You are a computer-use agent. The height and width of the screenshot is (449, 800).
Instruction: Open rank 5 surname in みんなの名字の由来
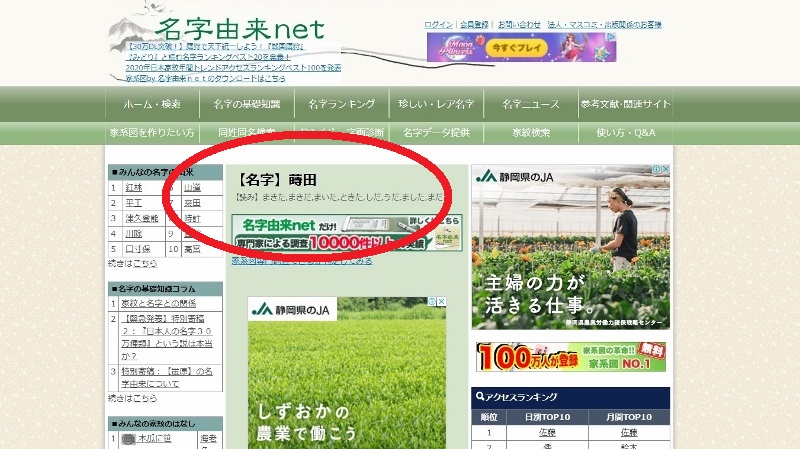click(x=138, y=249)
